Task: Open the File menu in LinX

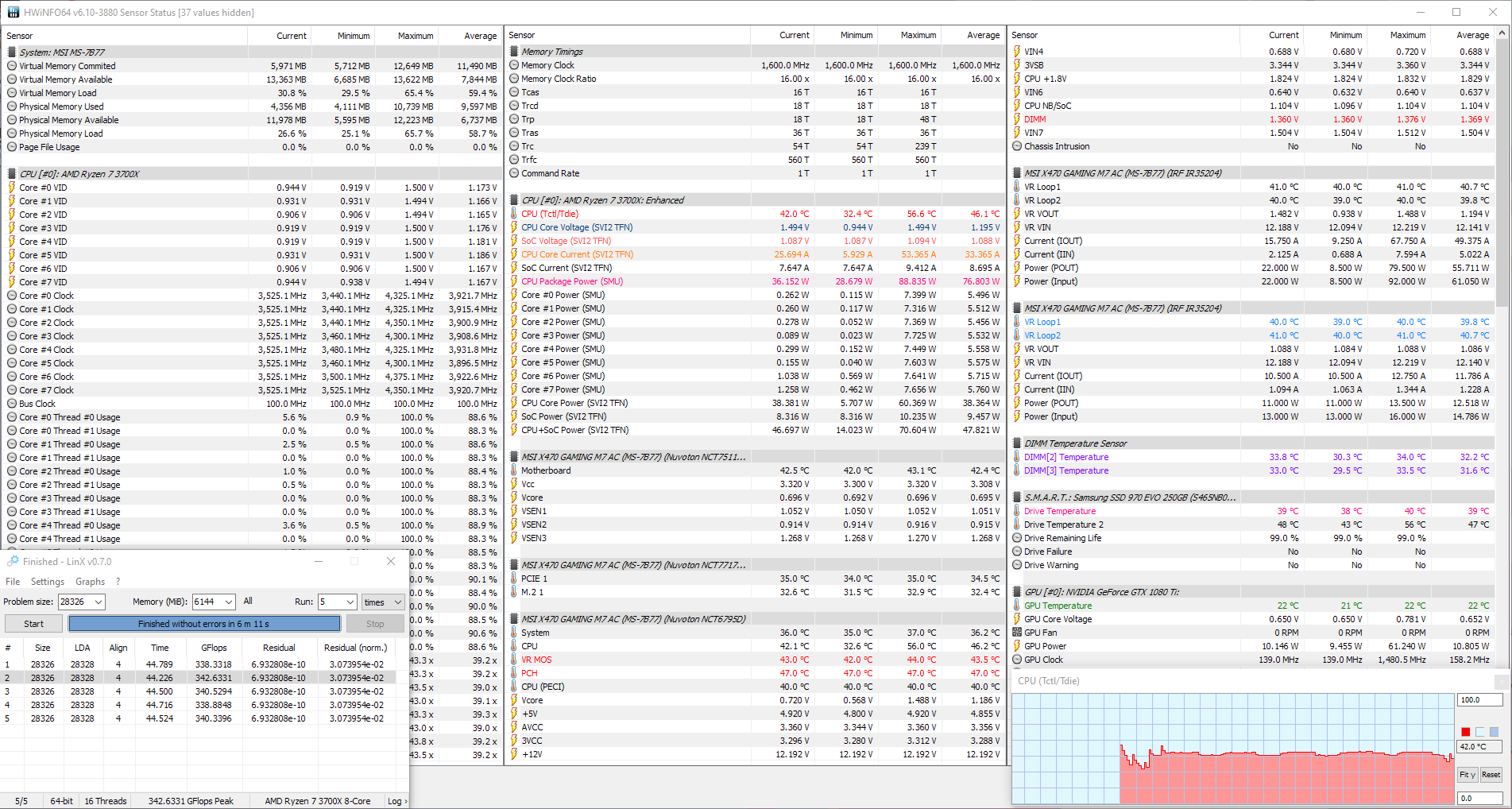Action: click(13, 582)
